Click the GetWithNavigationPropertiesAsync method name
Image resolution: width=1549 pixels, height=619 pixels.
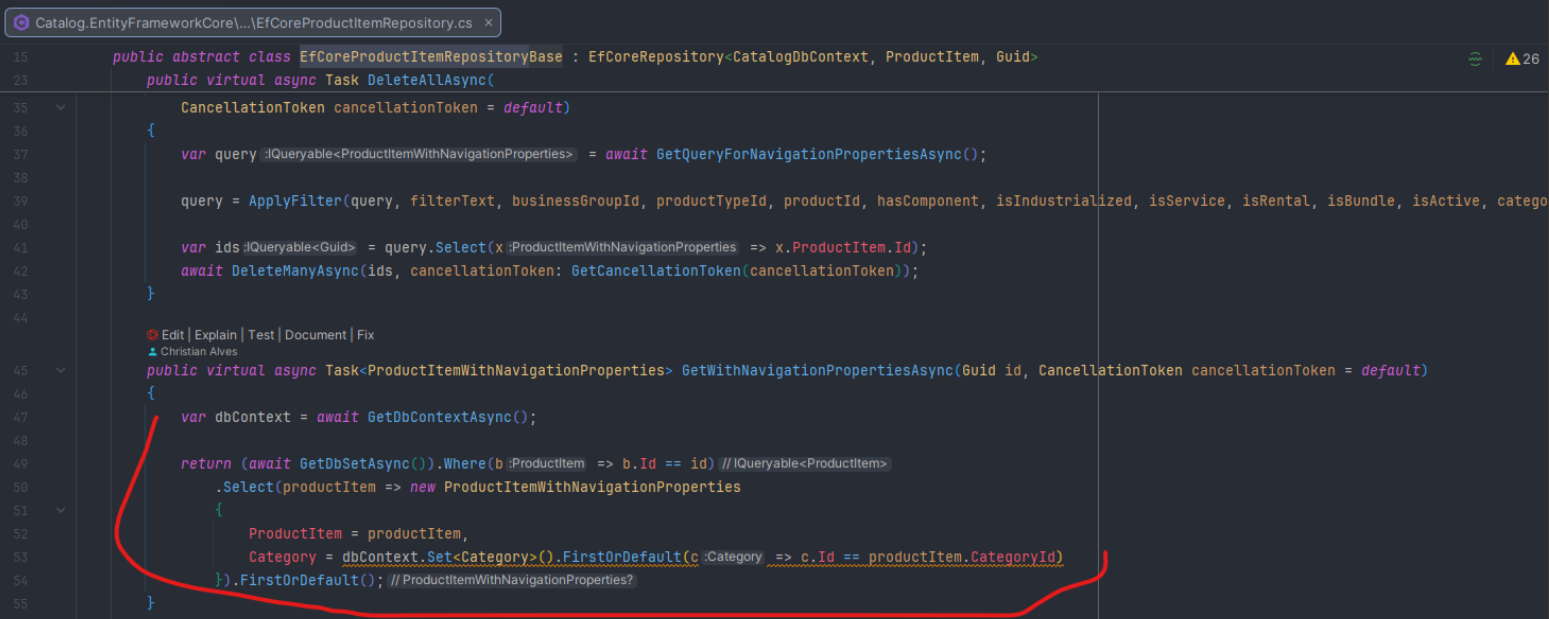pyautogui.click(x=817, y=370)
